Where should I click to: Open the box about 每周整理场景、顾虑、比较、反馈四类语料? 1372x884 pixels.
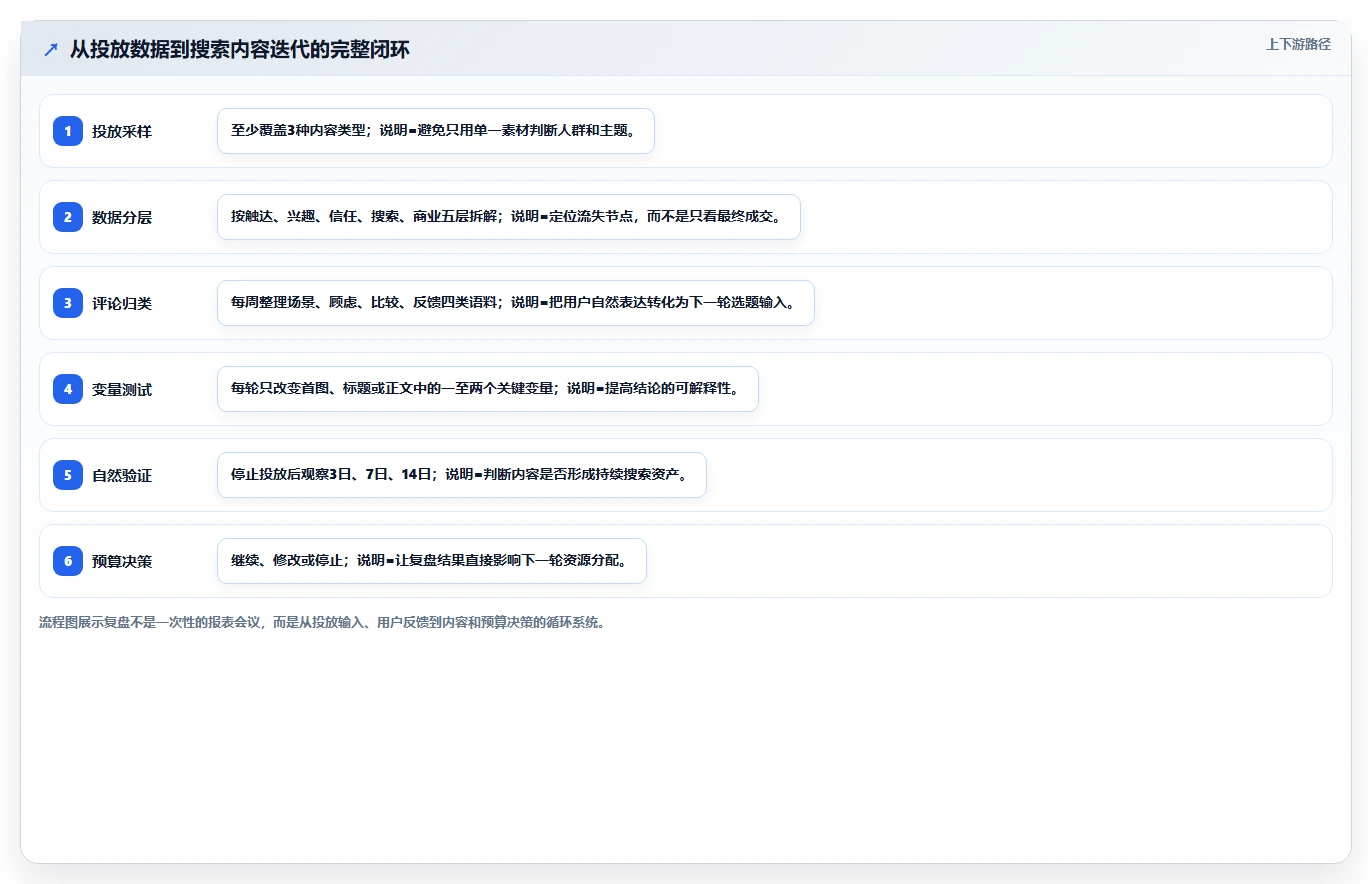(516, 303)
